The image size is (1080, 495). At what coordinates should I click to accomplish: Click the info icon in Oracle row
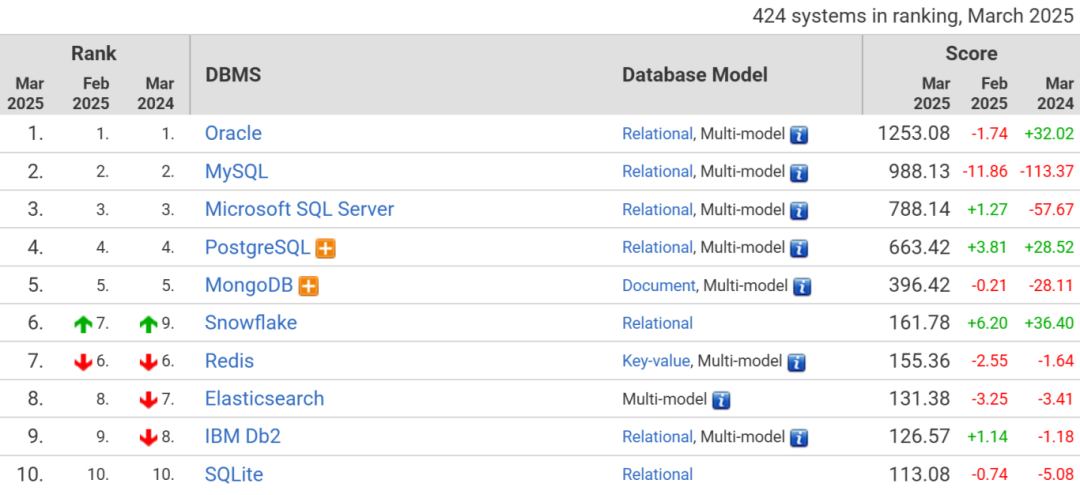[x=799, y=135]
